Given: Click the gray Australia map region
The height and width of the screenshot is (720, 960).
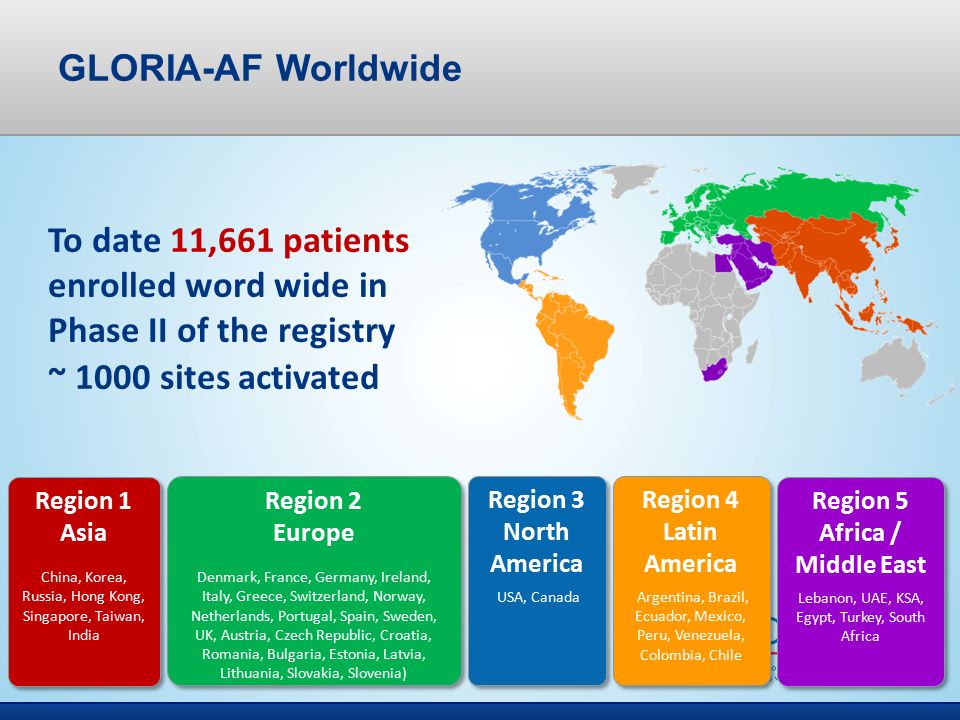Looking at the screenshot, I should point(895,366).
